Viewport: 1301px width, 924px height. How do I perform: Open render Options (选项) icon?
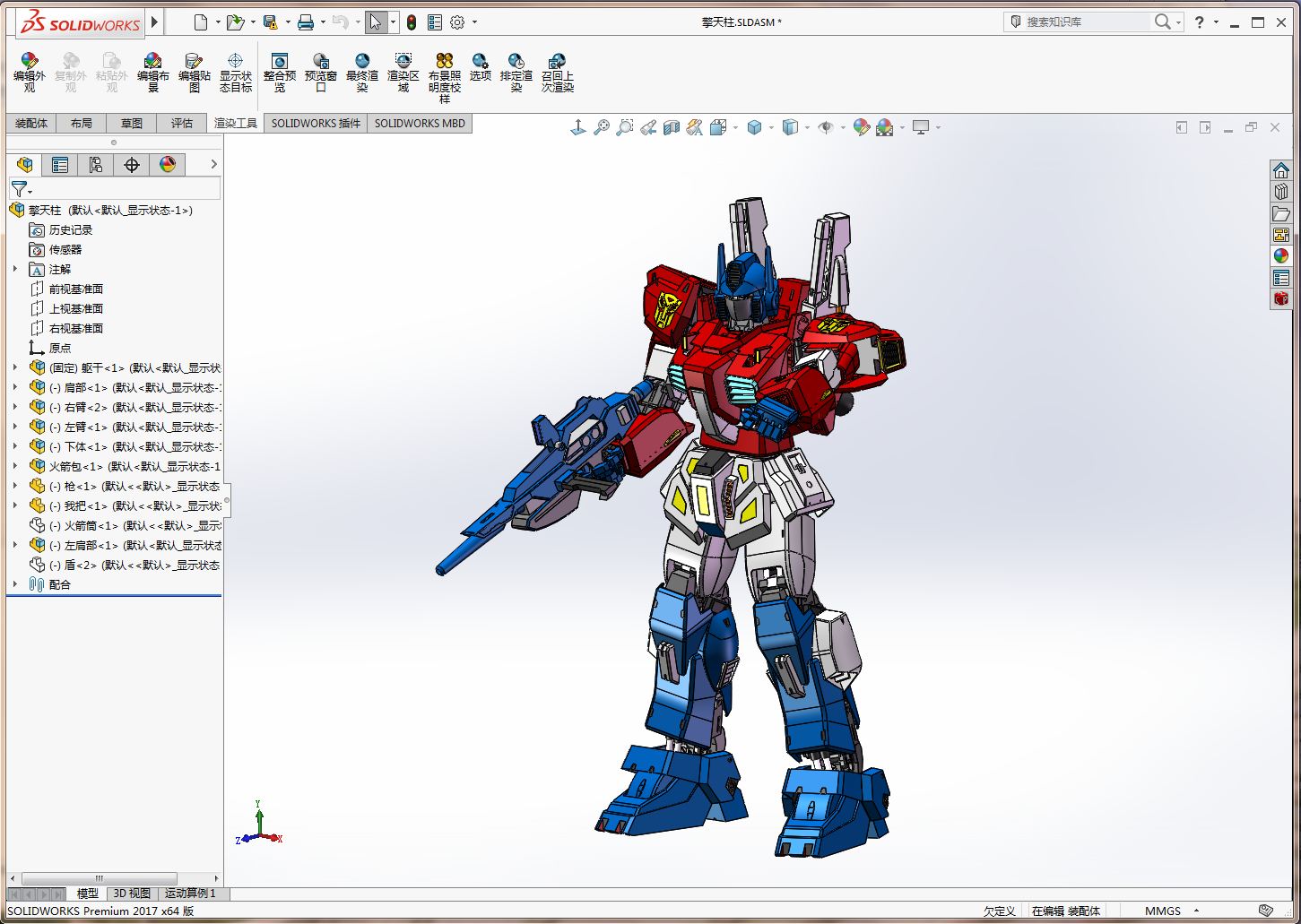pos(481,67)
